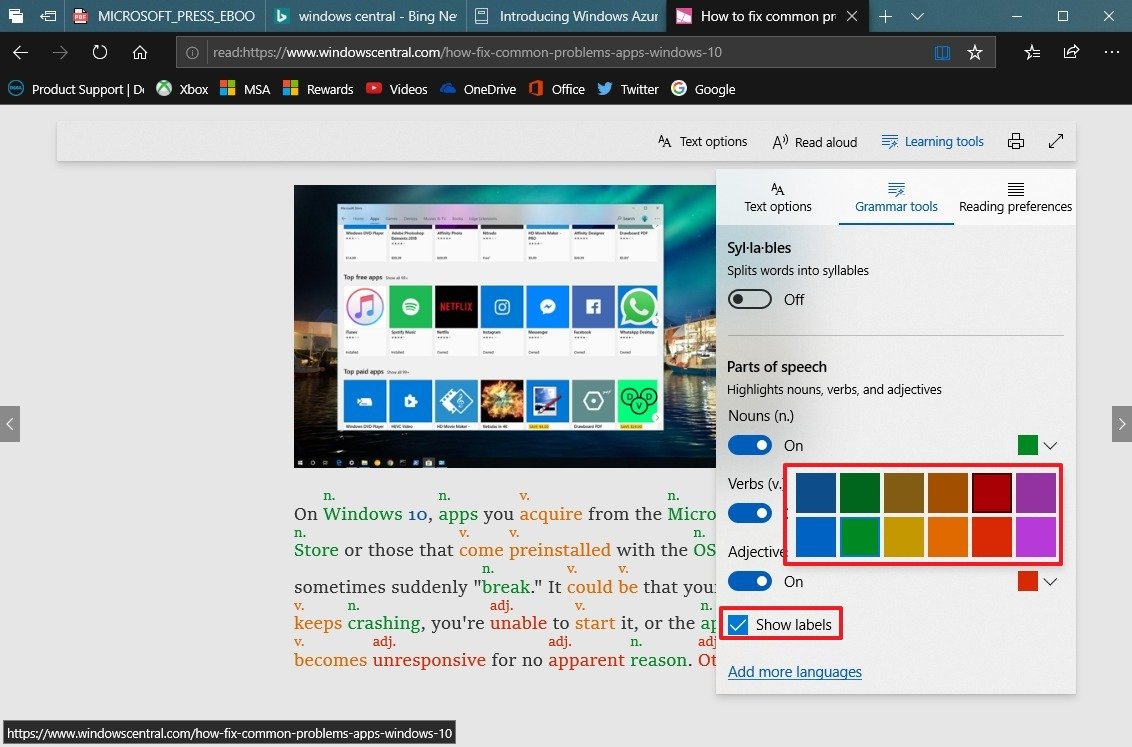Open Settings and more ellipsis menu
1132x747 pixels.
1112,52
